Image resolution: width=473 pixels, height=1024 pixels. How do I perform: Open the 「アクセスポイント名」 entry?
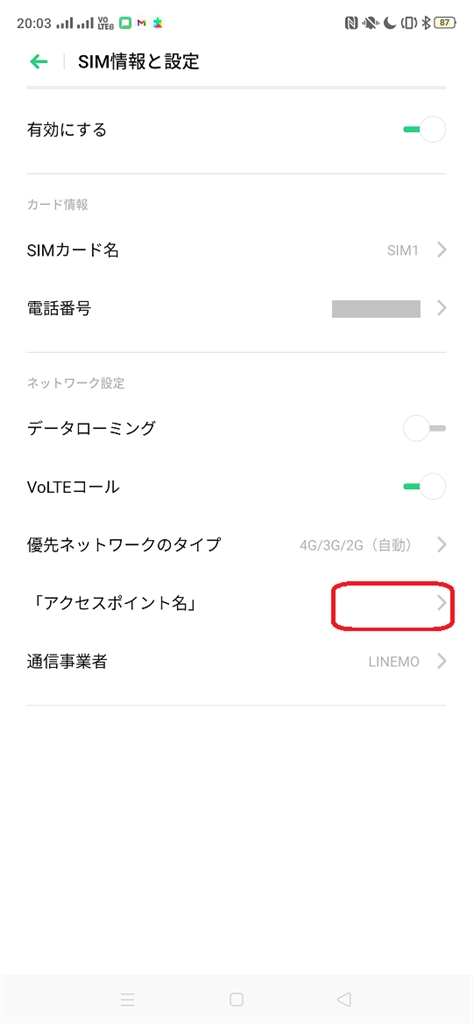pyautogui.click(x=236, y=603)
